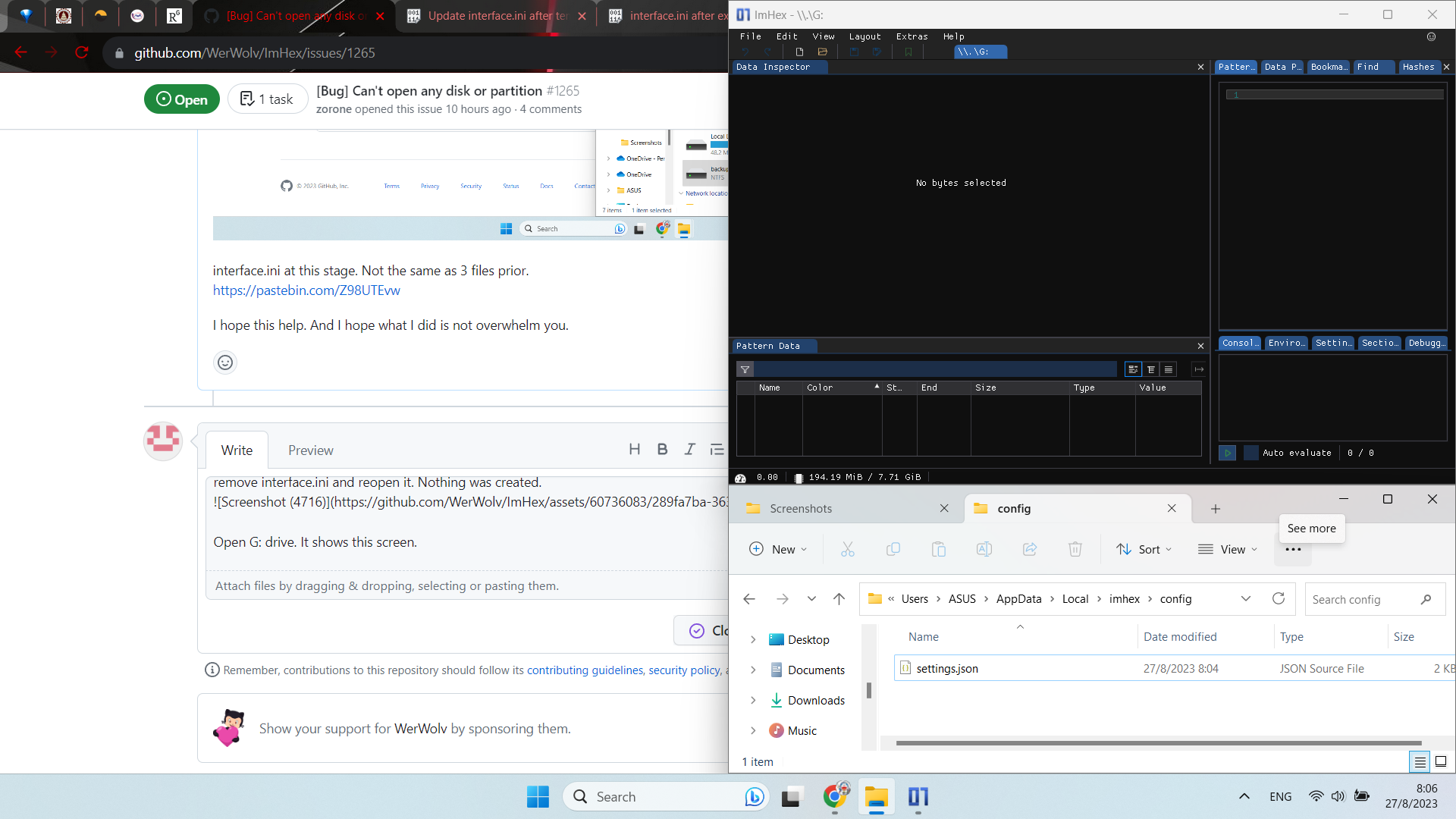
Task: Run pattern with the green play button
Action: tap(1228, 453)
